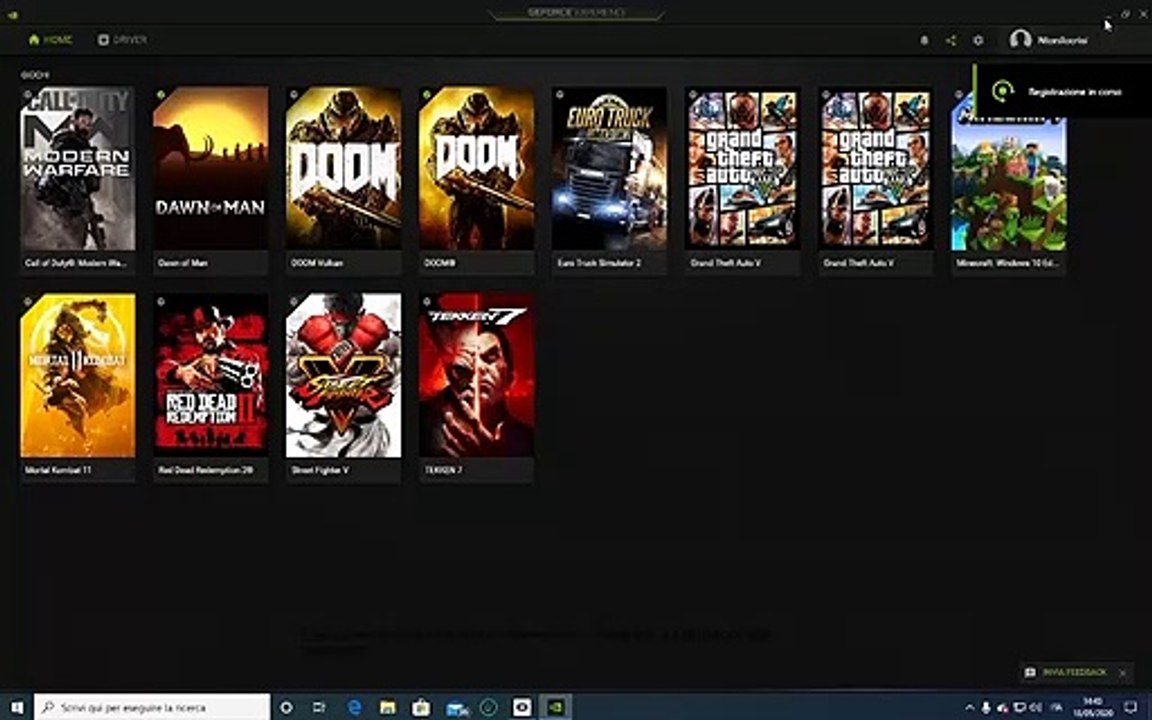Open Cortana from the taskbar
The width and height of the screenshot is (1152, 720).
(x=287, y=707)
